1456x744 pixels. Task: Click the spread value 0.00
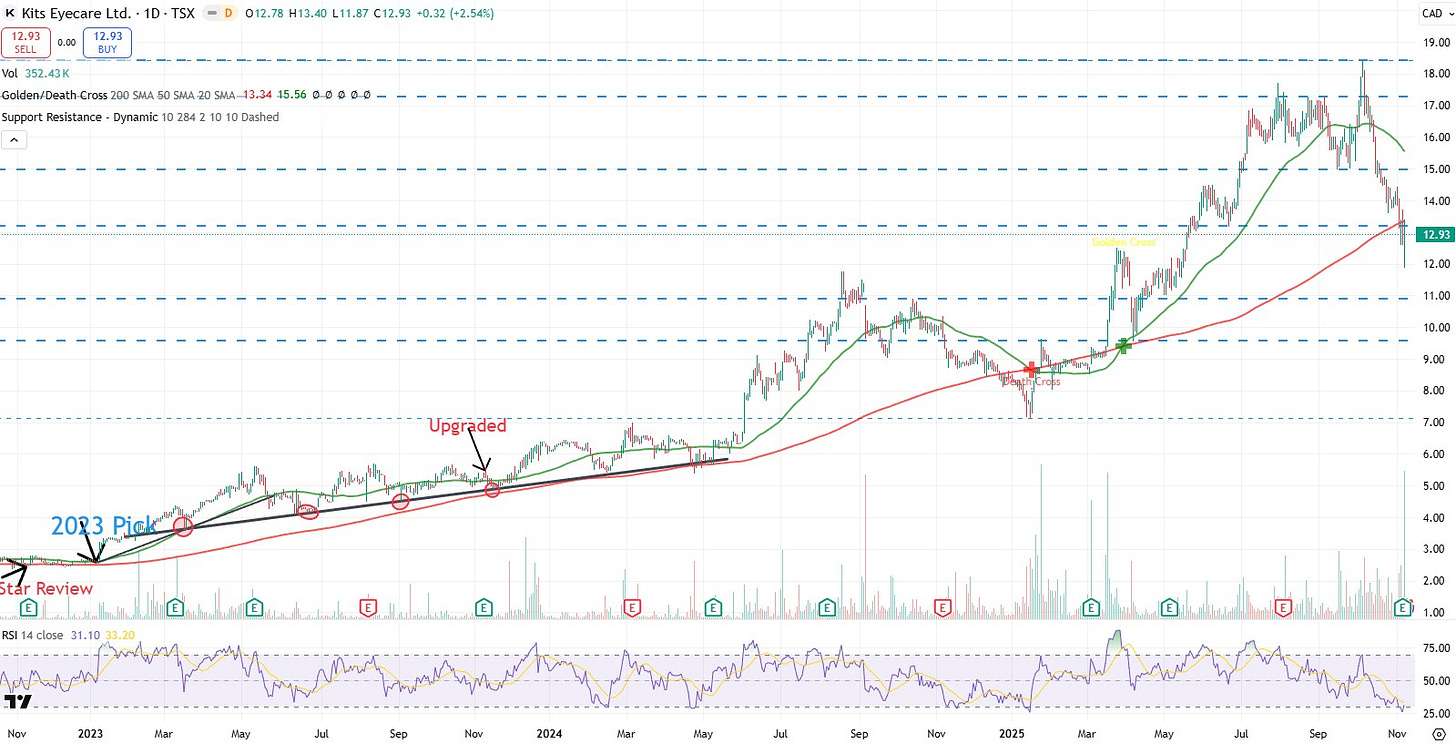[66, 43]
